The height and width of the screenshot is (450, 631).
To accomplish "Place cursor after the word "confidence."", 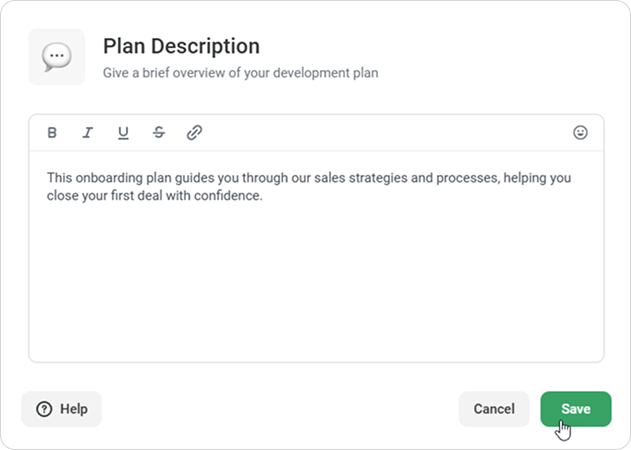I will tap(263, 196).
